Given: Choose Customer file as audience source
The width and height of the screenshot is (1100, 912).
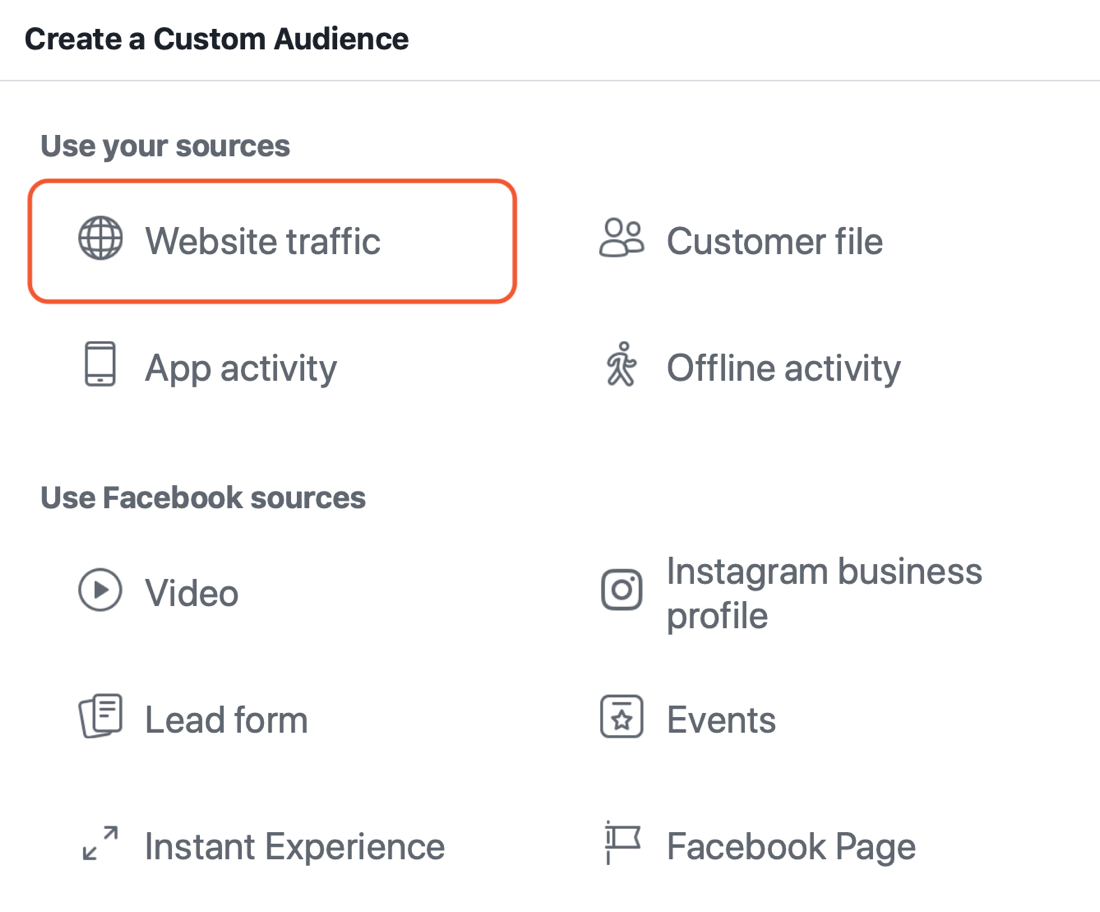Looking at the screenshot, I should (775, 240).
